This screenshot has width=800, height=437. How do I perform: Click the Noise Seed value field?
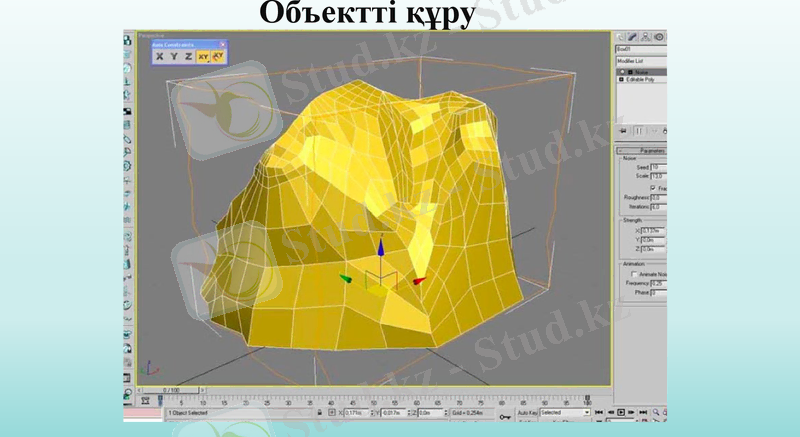click(x=659, y=167)
